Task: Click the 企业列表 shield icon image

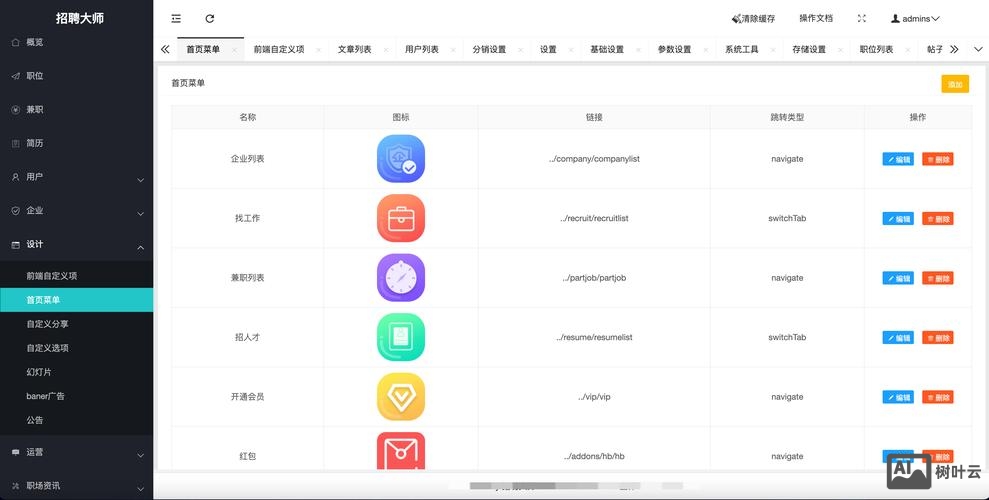Action: coord(401,159)
